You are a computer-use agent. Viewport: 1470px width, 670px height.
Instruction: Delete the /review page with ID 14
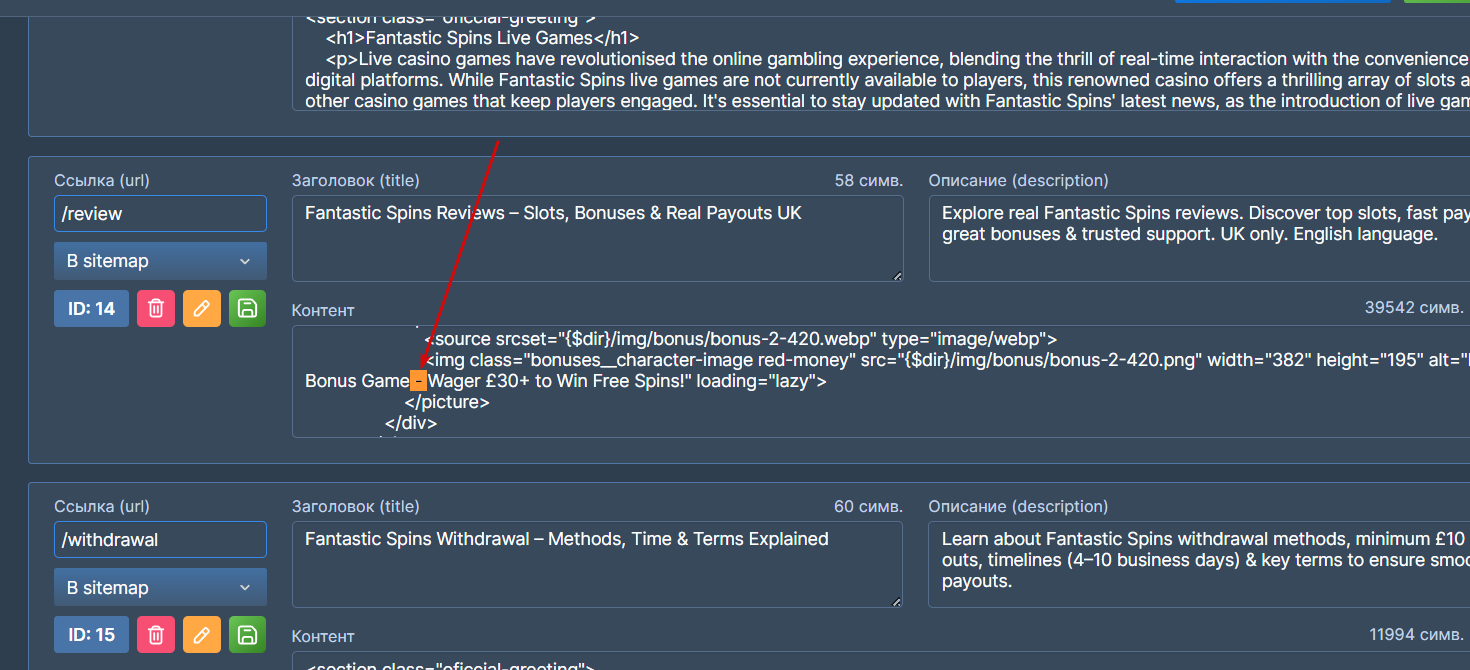pos(156,309)
